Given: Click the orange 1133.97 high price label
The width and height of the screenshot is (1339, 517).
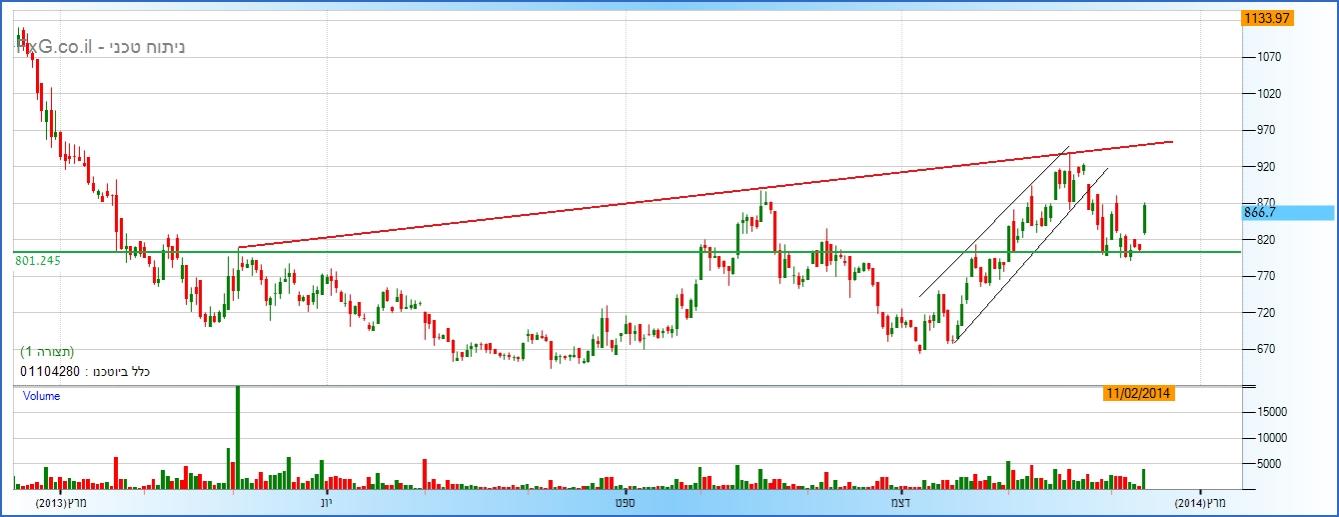Looking at the screenshot, I should point(1267,18).
